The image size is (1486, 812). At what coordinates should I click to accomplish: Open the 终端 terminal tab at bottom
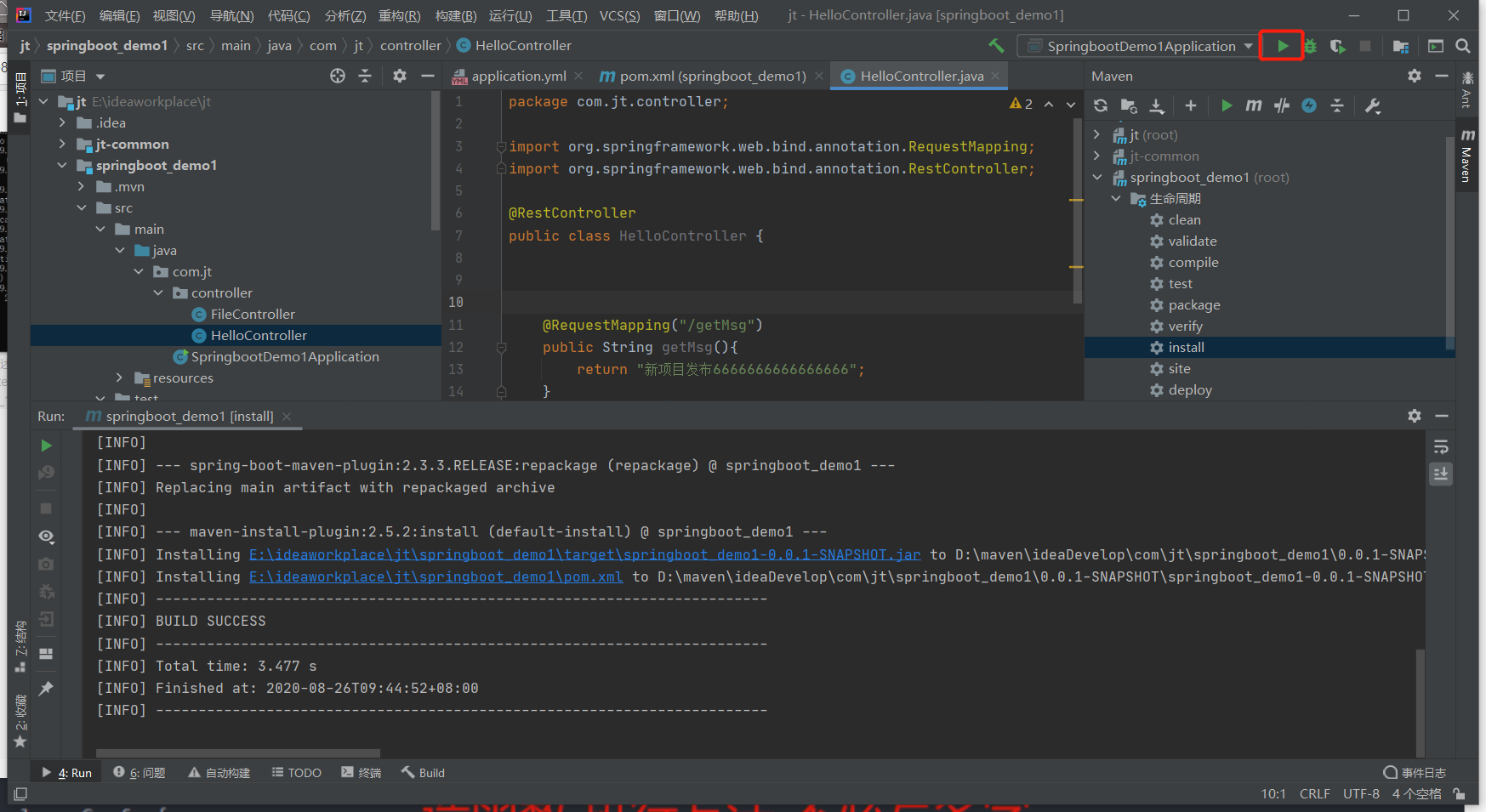pos(362,772)
